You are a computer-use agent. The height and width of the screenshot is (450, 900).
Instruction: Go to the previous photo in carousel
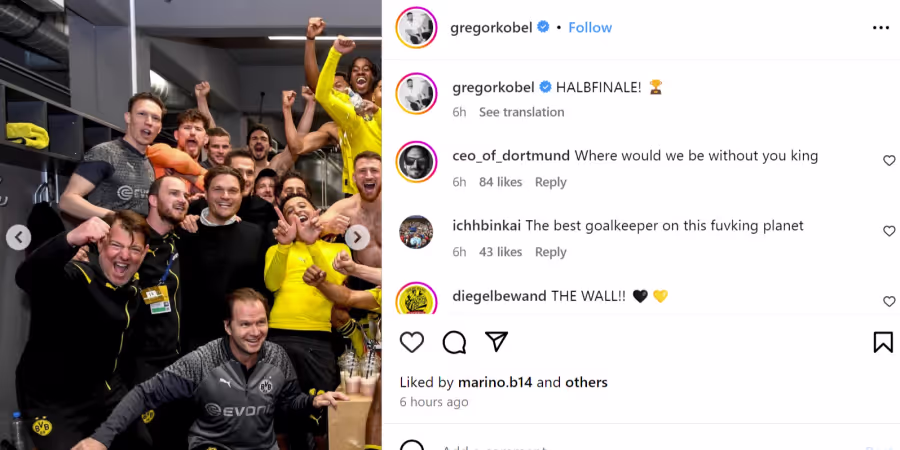pyautogui.click(x=18, y=237)
